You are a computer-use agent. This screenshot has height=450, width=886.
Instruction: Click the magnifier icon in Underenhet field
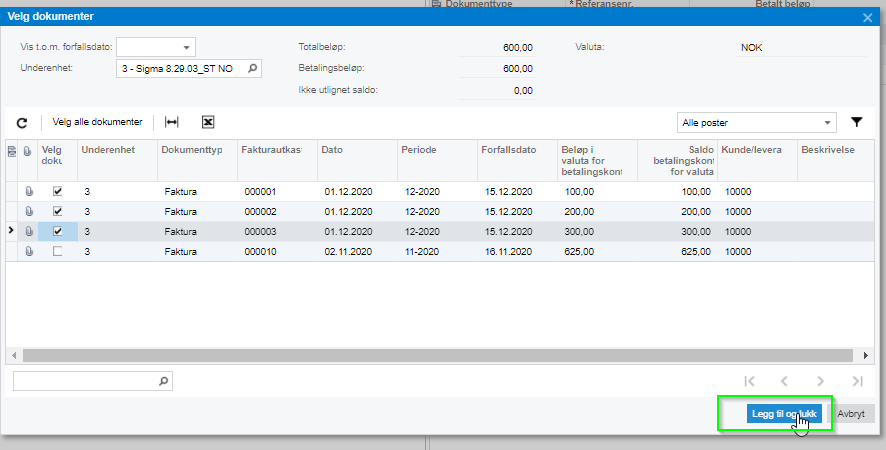coord(252,69)
